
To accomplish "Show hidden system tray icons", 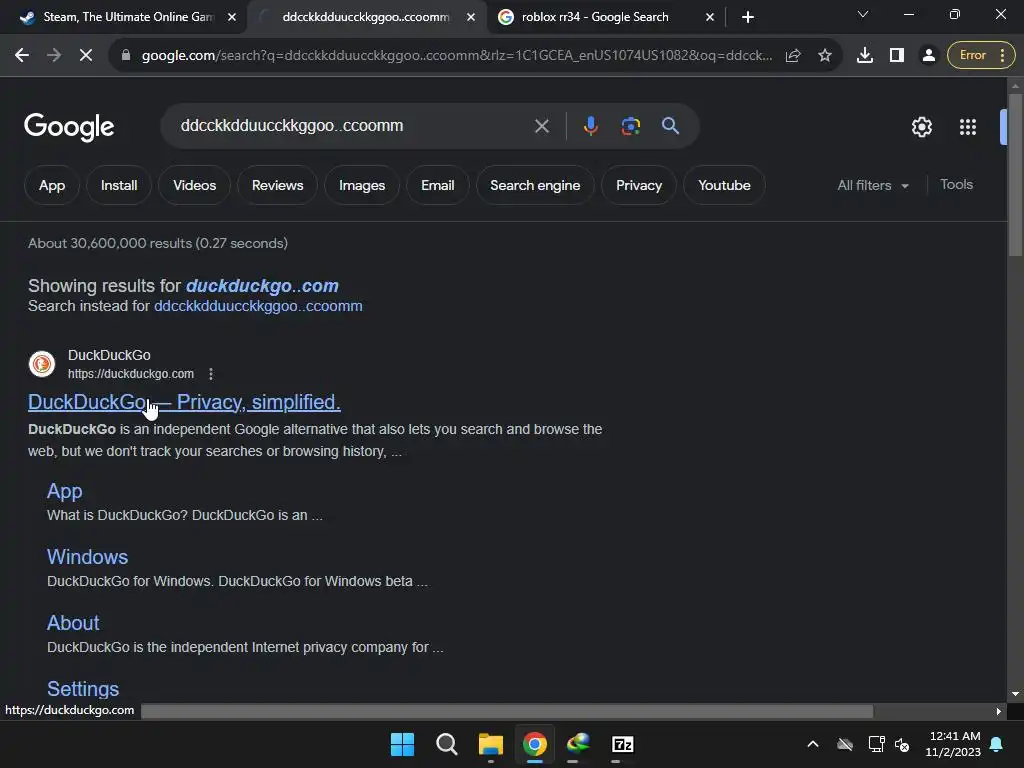I will 812,744.
